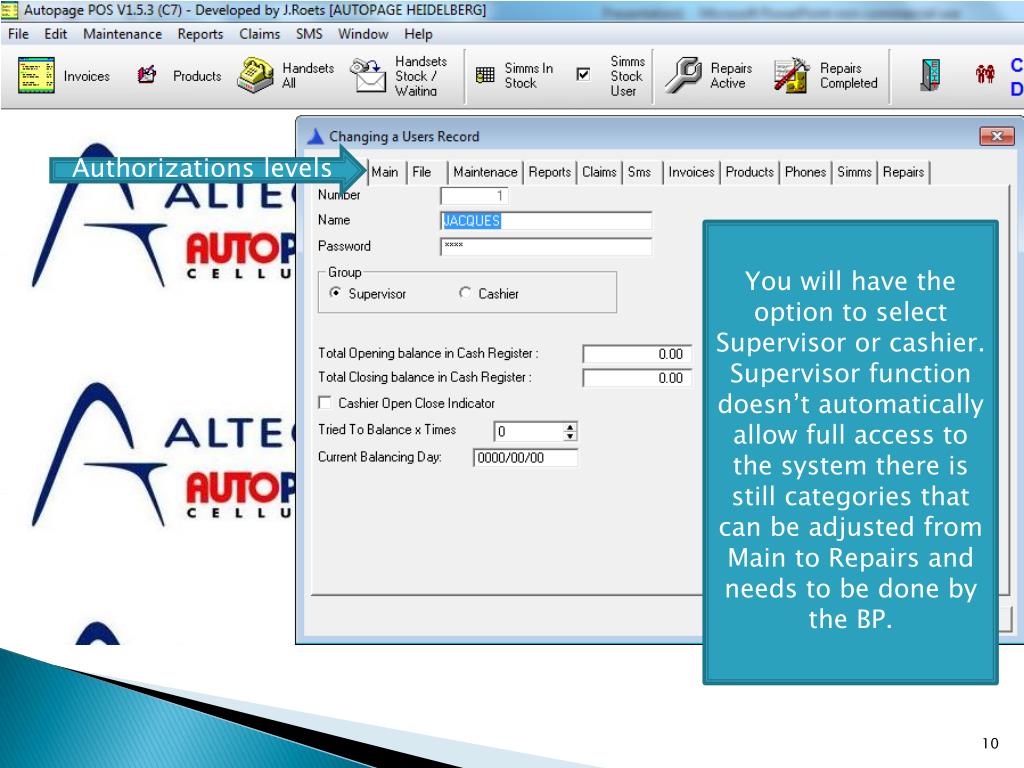
Task: Select the Cashier radio button
Action: pos(465,293)
